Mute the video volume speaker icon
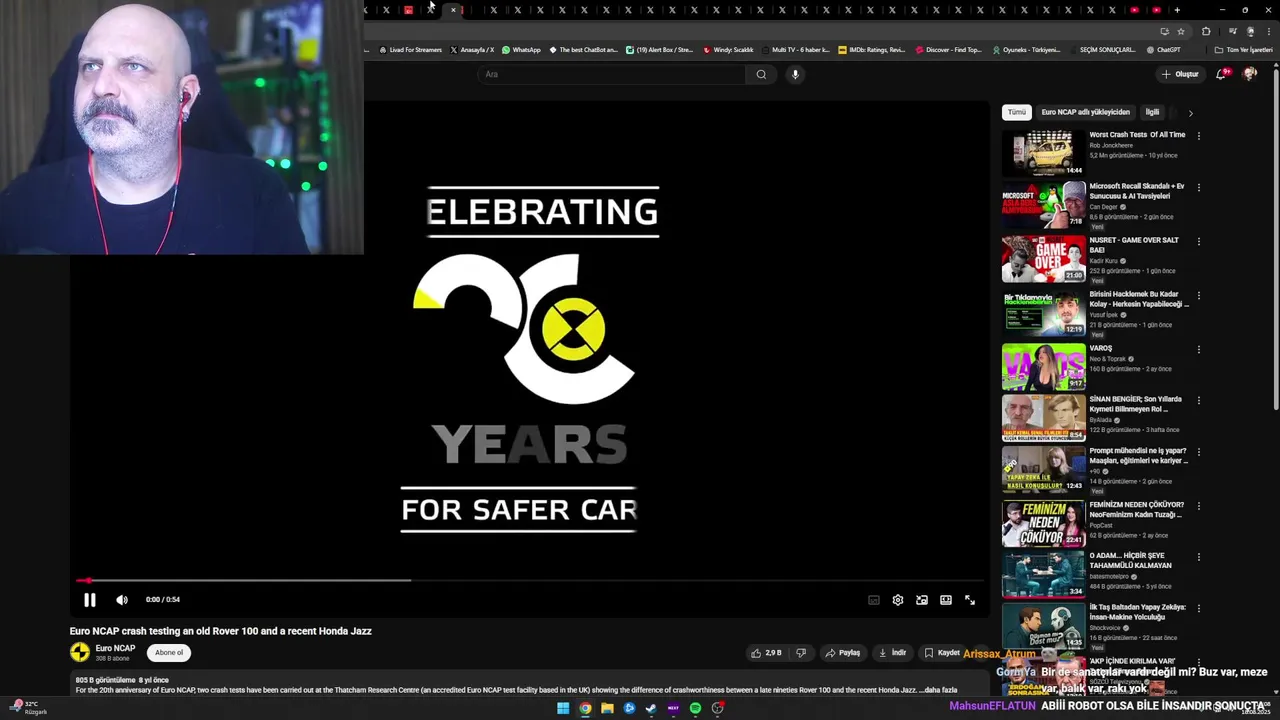Image resolution: width=1280 pixels, height=720 pixels. [x=122, y=600]
